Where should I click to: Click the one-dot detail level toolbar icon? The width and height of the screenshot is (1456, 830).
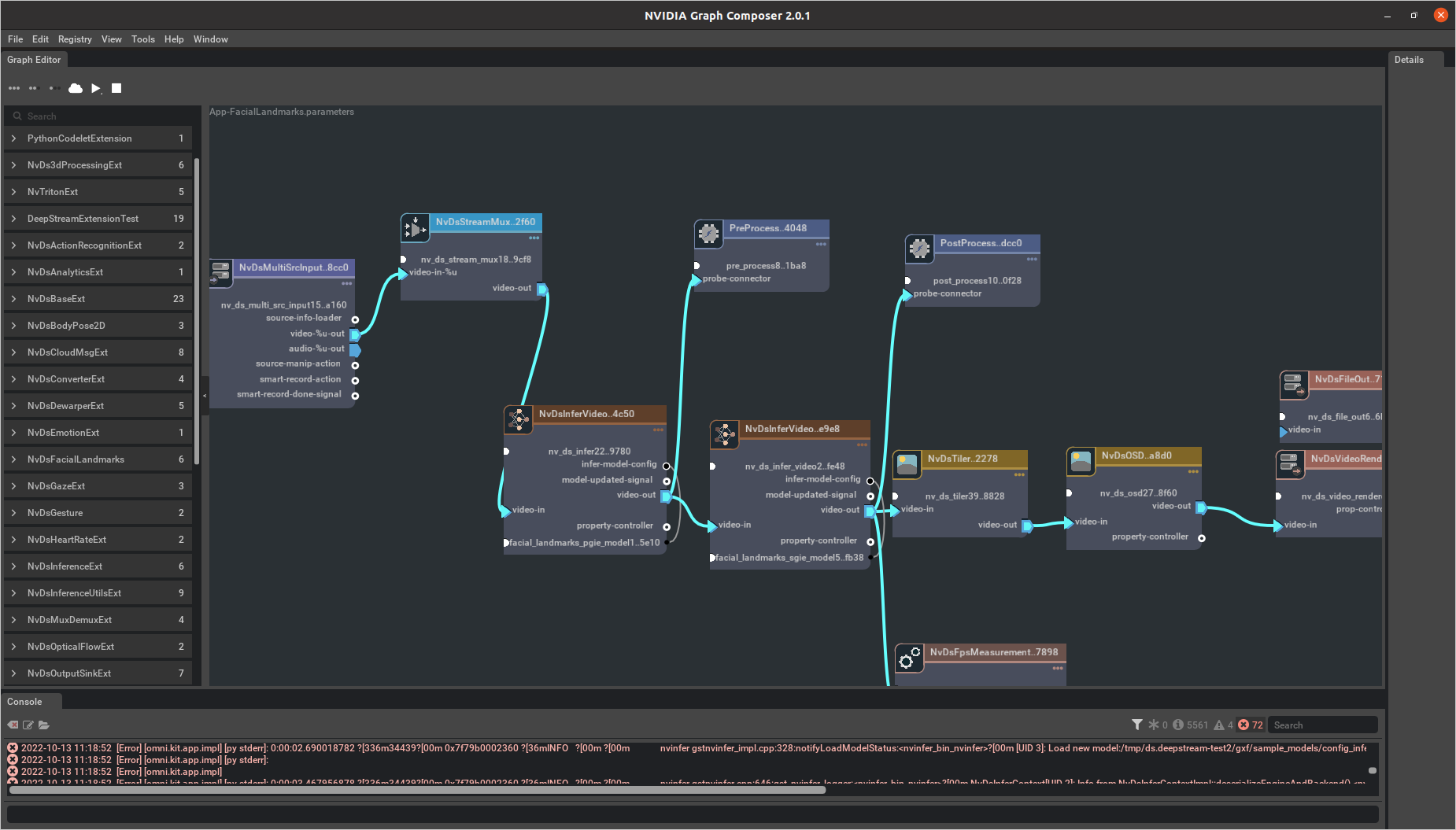tap(54, 88)
